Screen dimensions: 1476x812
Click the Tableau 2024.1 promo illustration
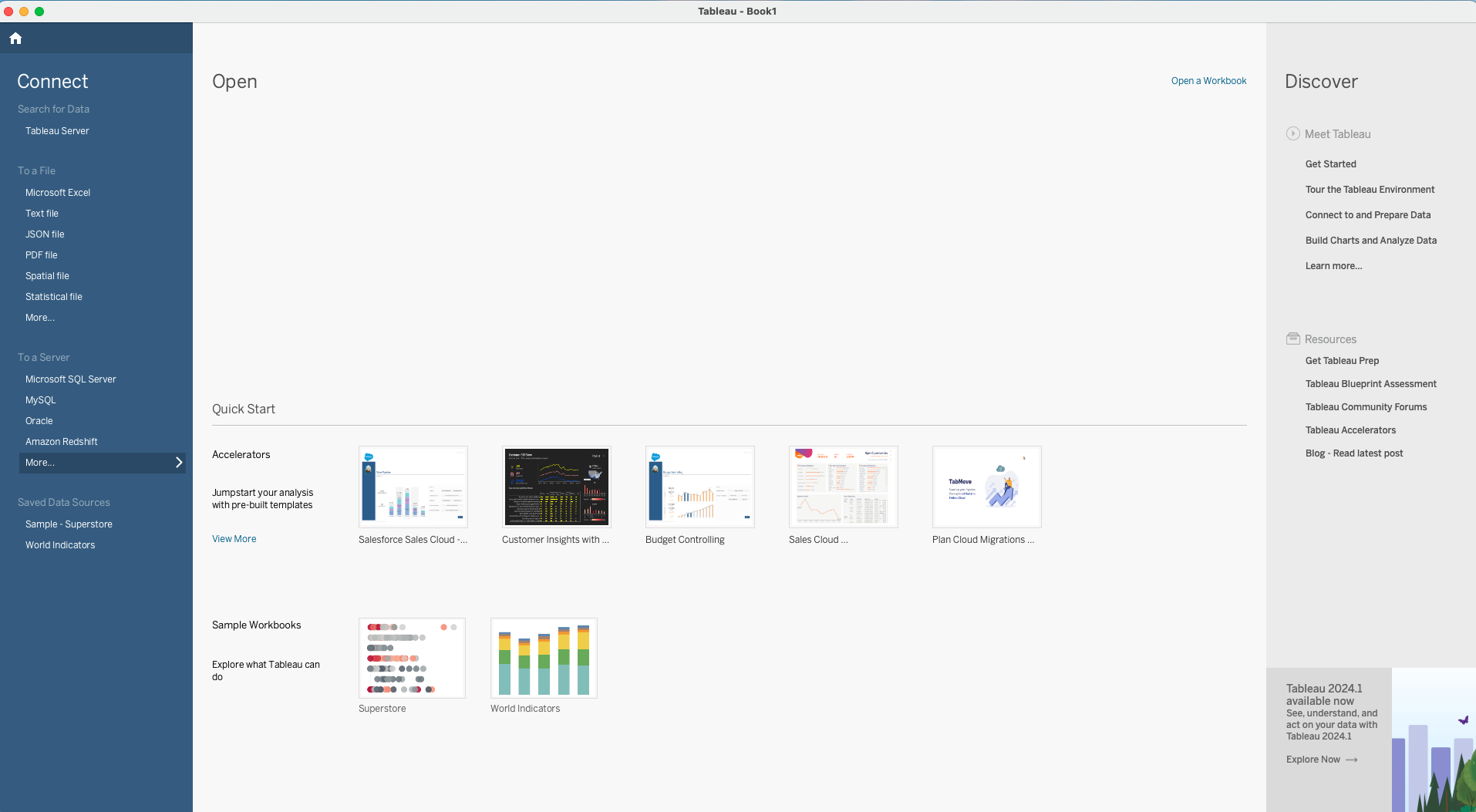[x=1434, y=740]
